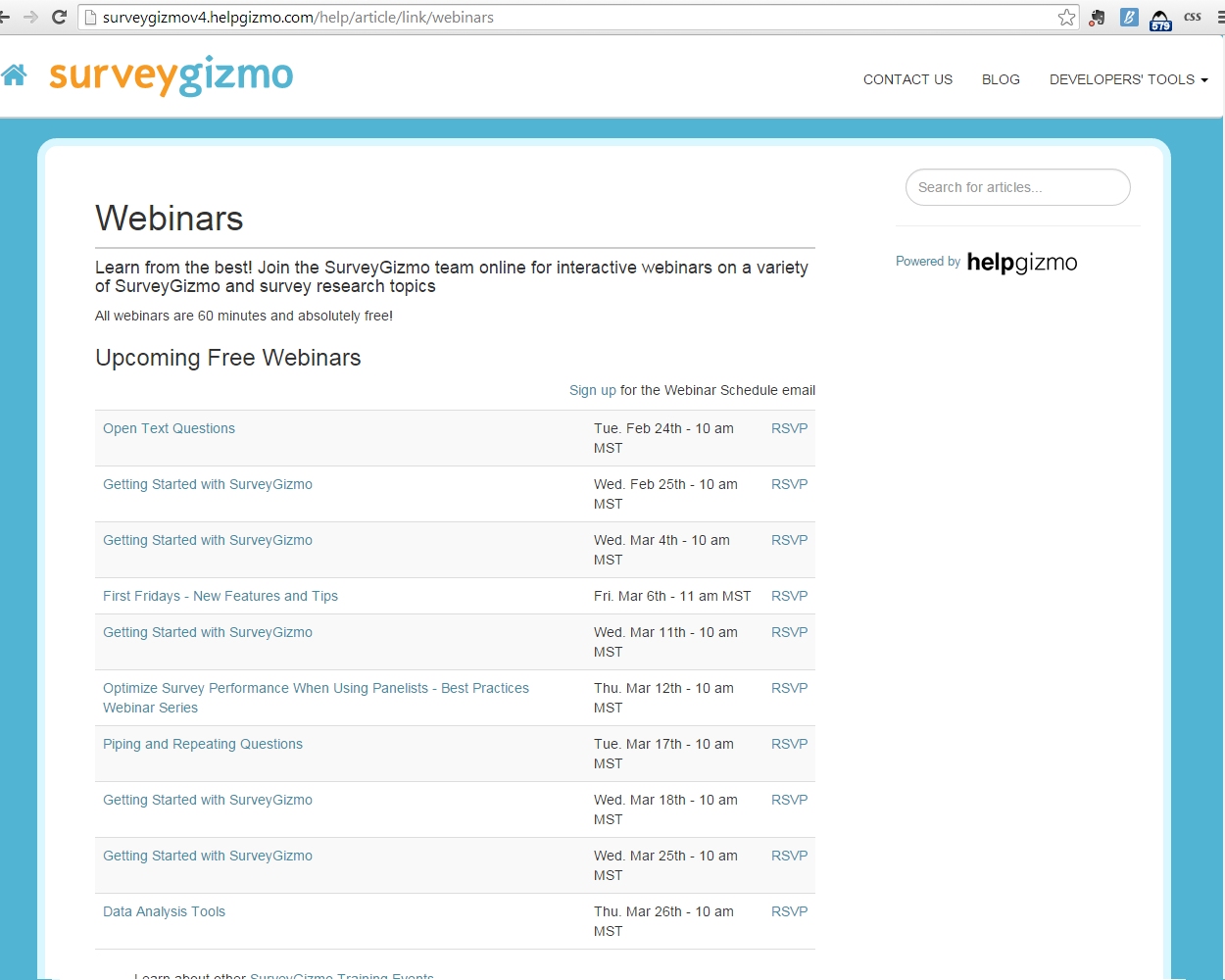RSVP for Tue. Feb 24th webinar
The height and width of the screenshot is (980, 1225).
789,428
